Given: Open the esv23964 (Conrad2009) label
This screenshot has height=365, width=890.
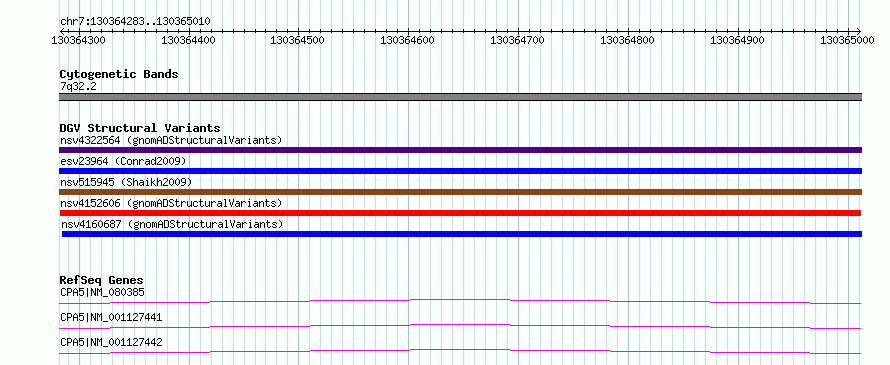Looking at the screenshot, I should coord(123,161).
